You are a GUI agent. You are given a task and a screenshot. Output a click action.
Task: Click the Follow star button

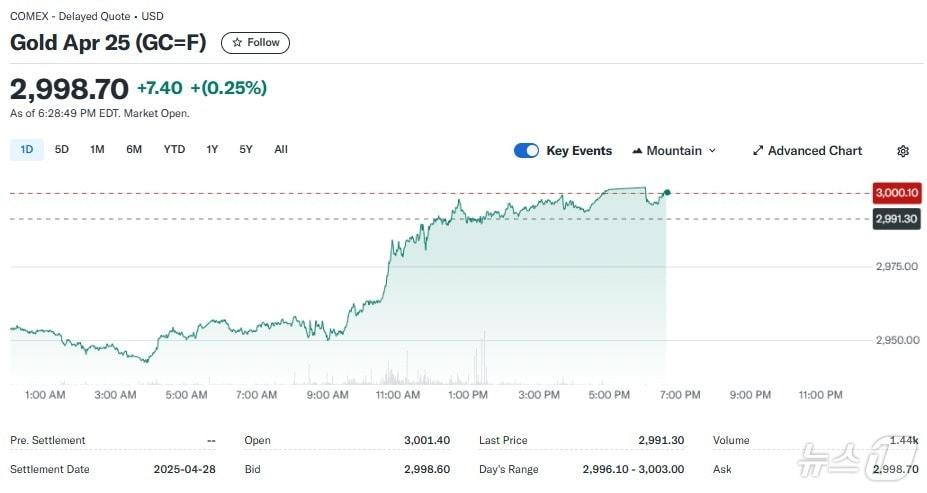(x=255, y=43)
